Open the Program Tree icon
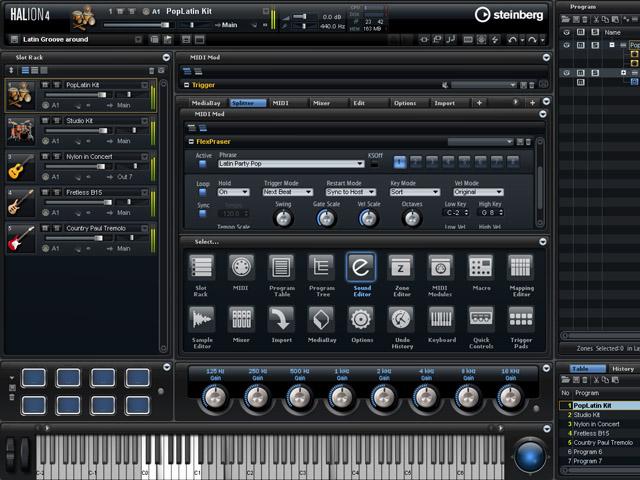The height and width of the screenshot is (480, 640). (x=321, y=267)
